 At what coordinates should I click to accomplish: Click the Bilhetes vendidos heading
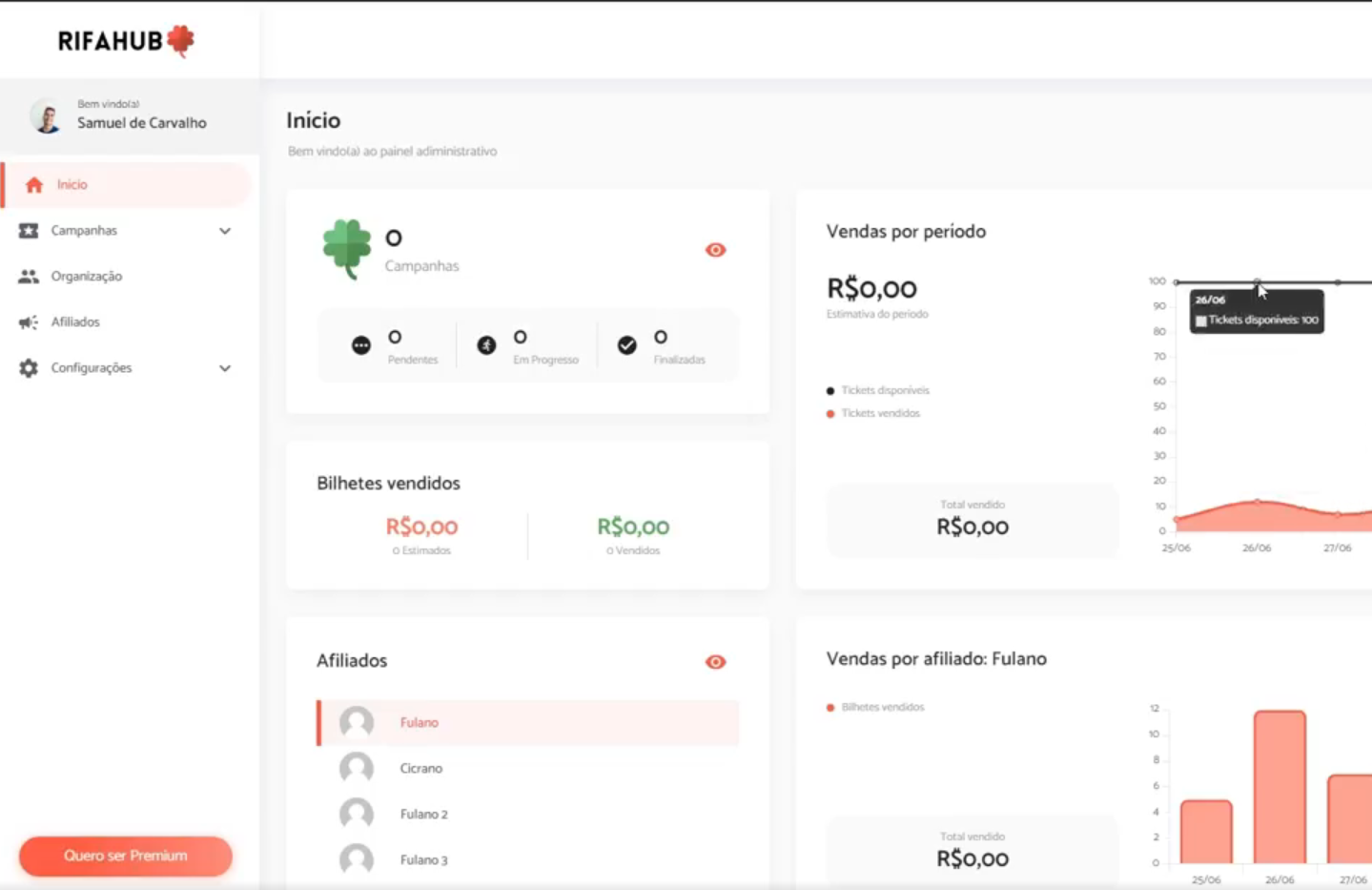pyautogui.click(x=388, y=484)
